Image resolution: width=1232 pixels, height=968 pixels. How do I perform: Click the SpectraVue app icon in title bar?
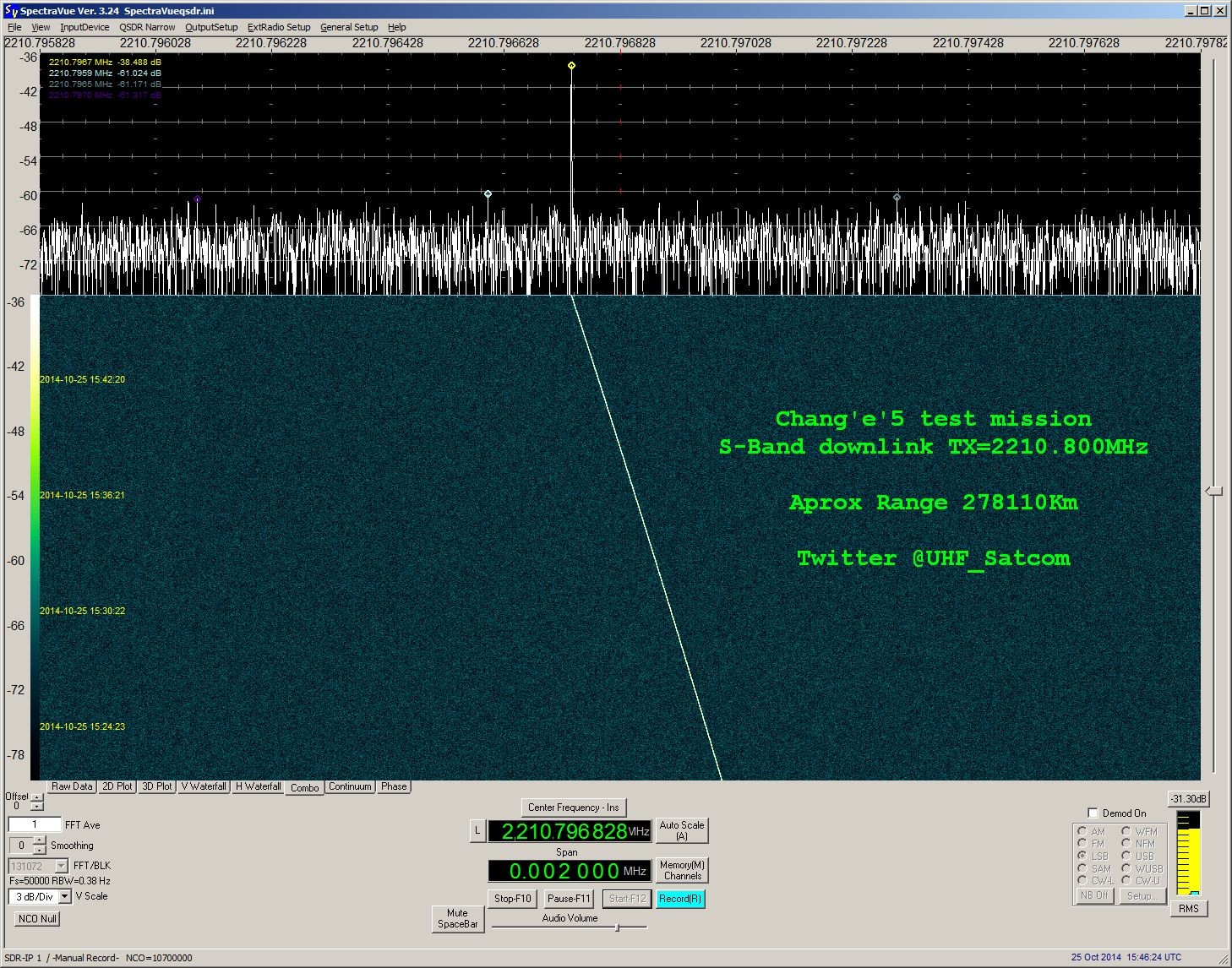11,11
